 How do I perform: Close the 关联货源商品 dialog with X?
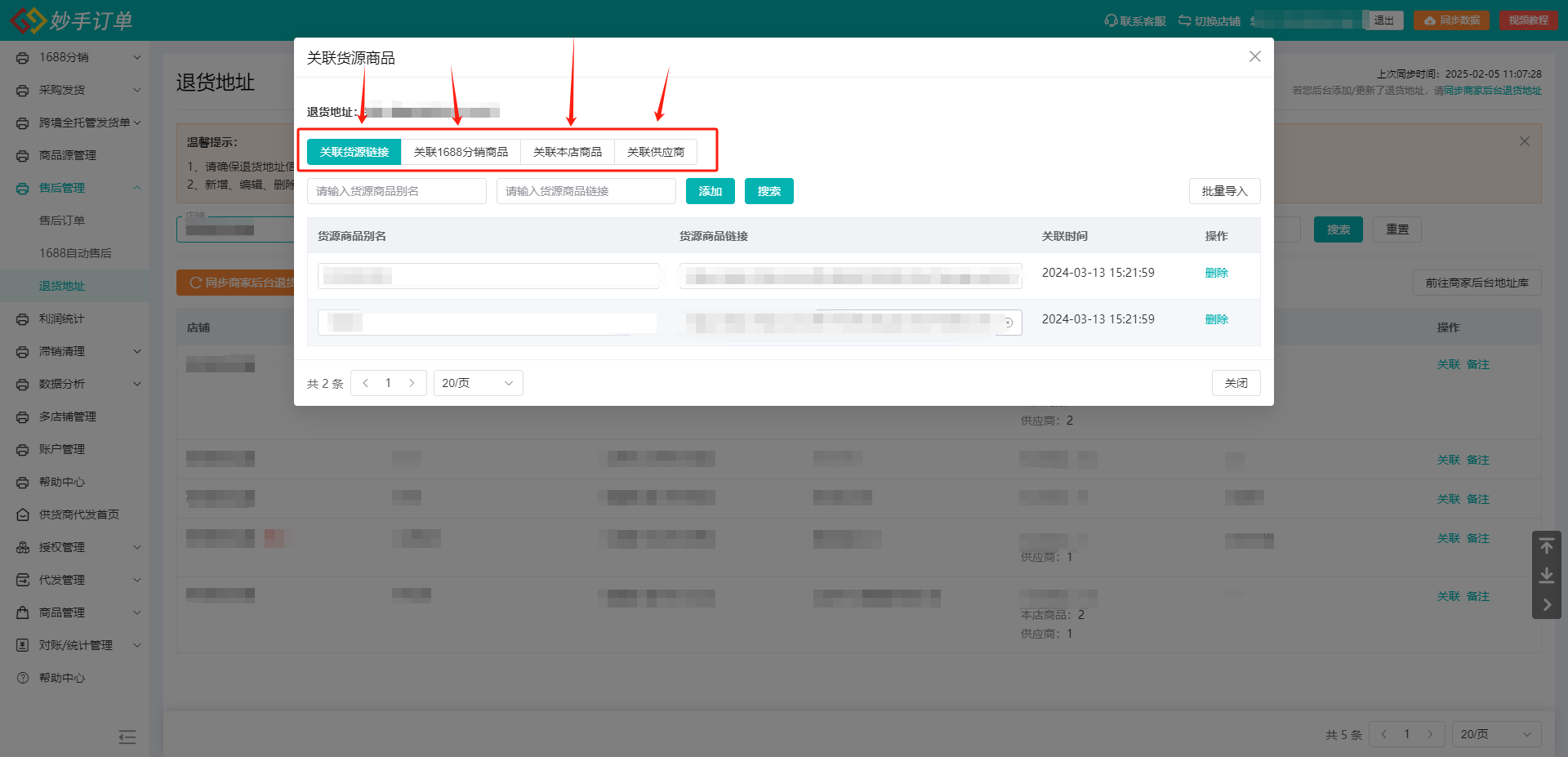tap(1255, 56)
